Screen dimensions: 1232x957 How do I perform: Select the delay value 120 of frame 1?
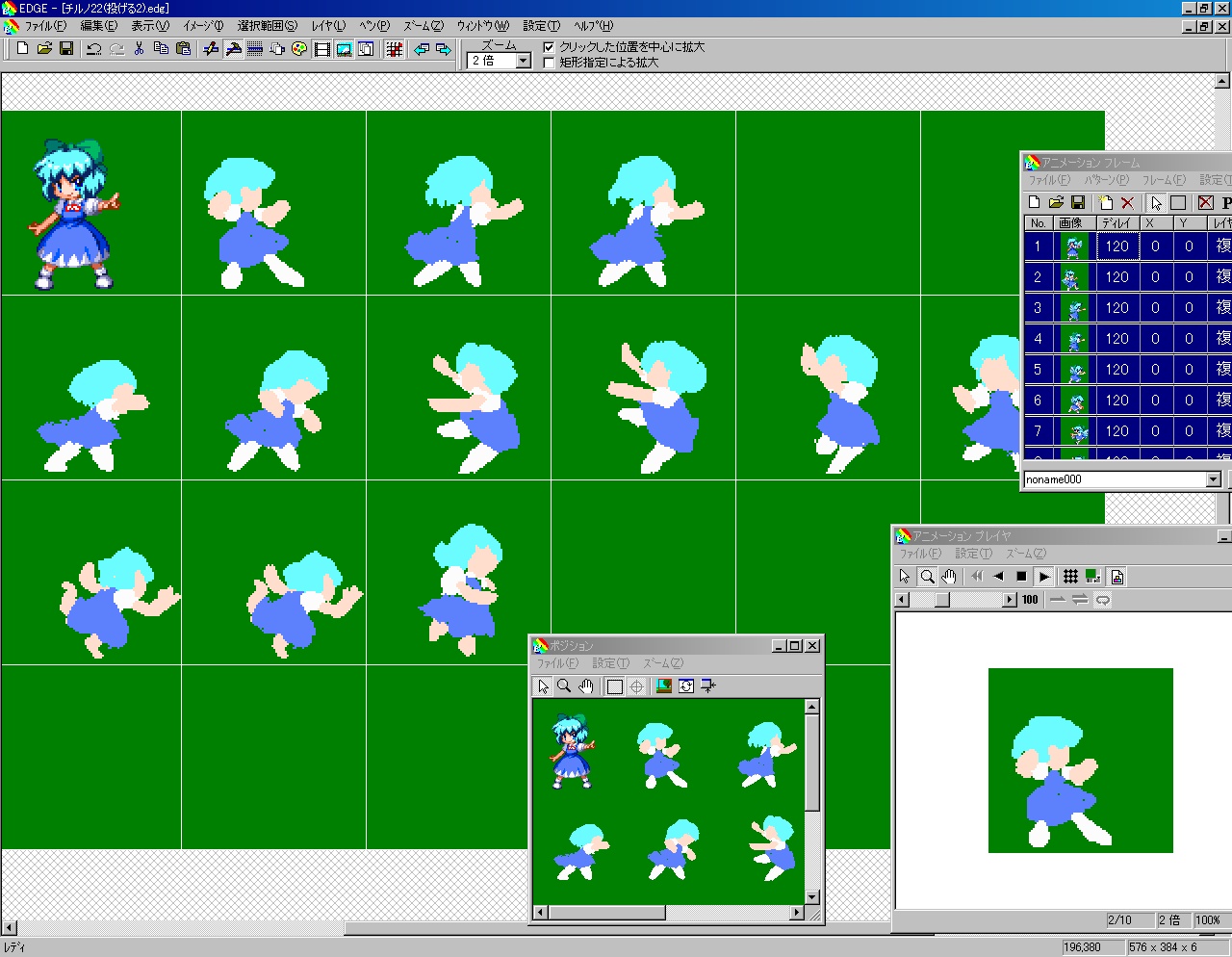[x=1116, y=246]
